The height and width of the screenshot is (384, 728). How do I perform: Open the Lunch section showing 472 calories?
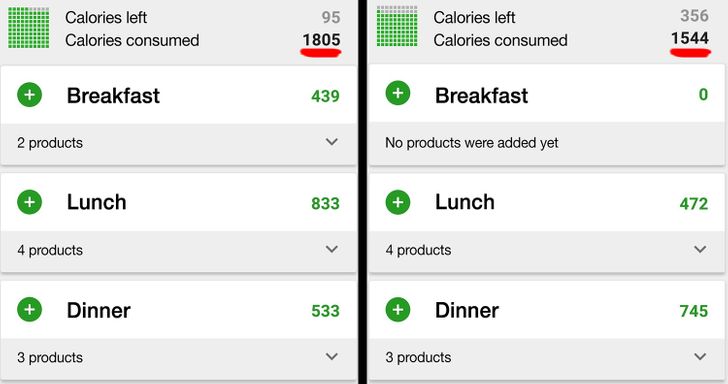(546, 202)
